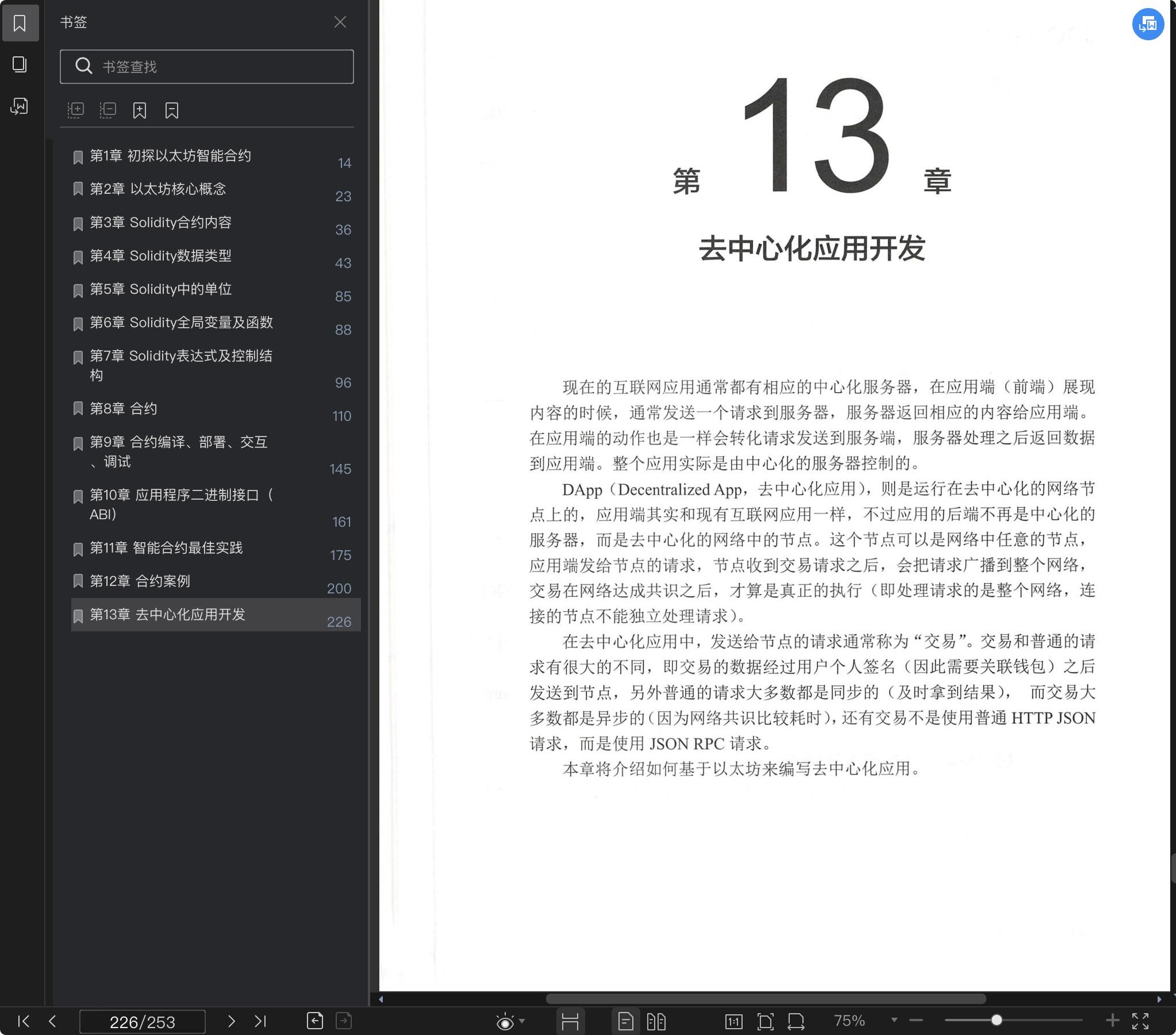This screenshot has height=1035, width=1176.
Task: Close the bookmarks panel
Action: (340, 22)
